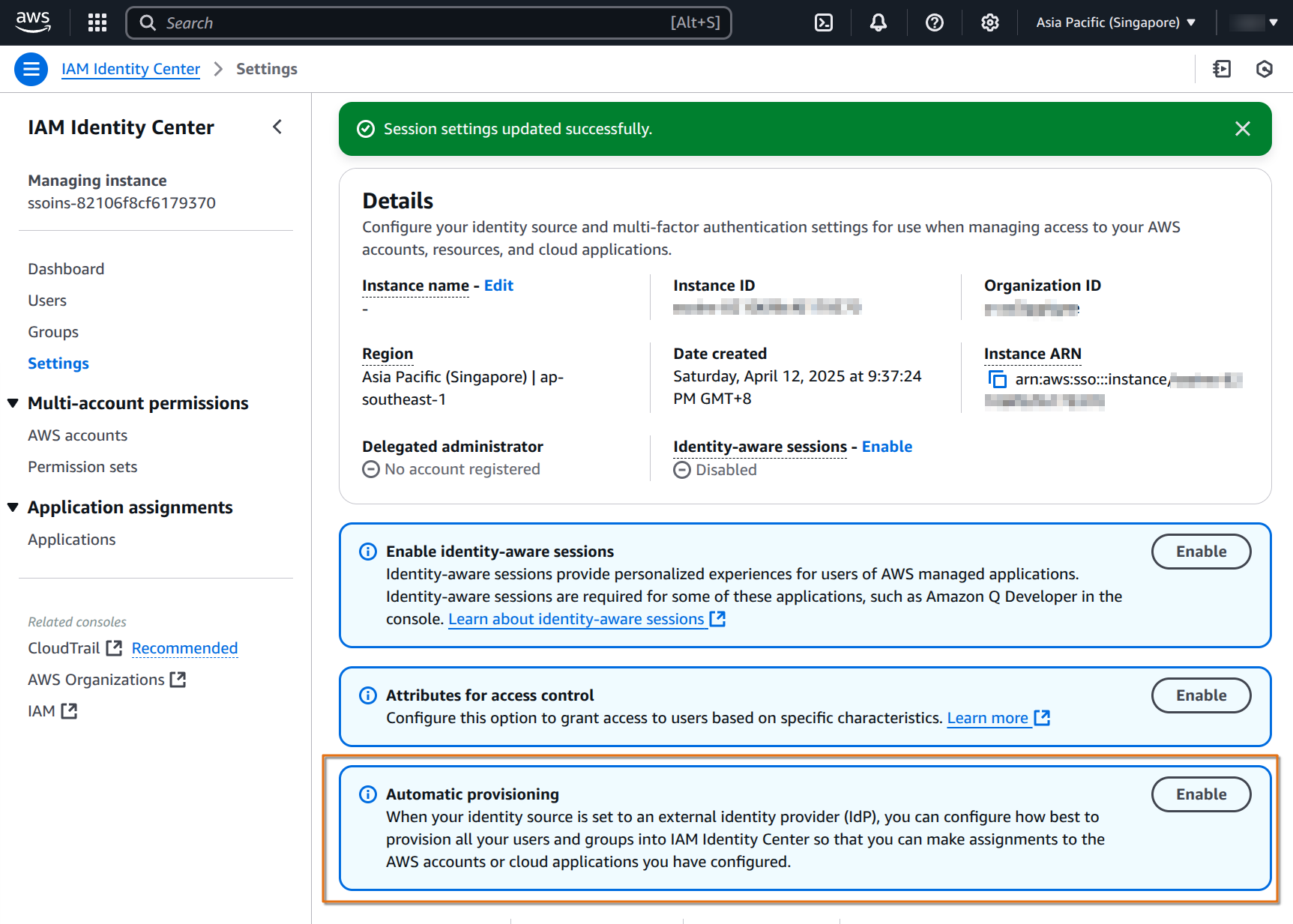Click Edit next to Instance name
The height and width of the screenshot is (924, 1293).
[498, 286]
